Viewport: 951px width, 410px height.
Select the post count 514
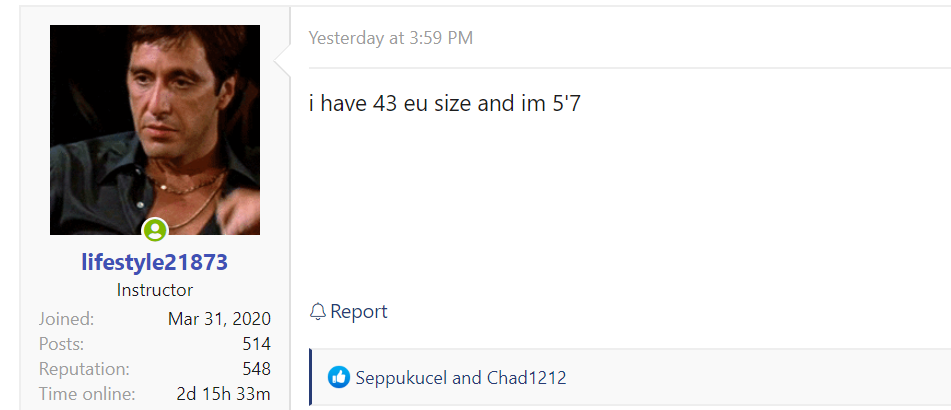(256, 343)
